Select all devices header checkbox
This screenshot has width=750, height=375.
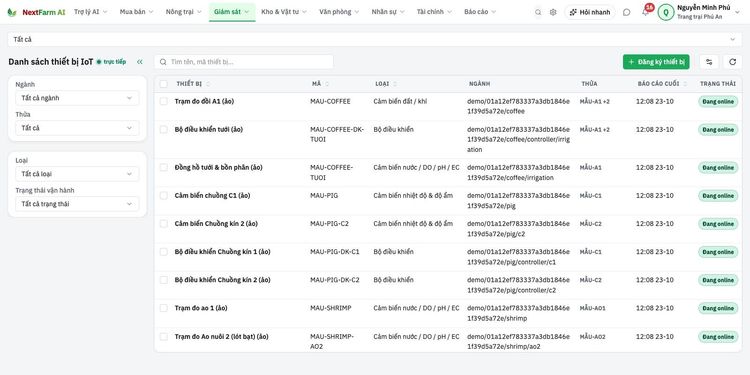point(164,84)
